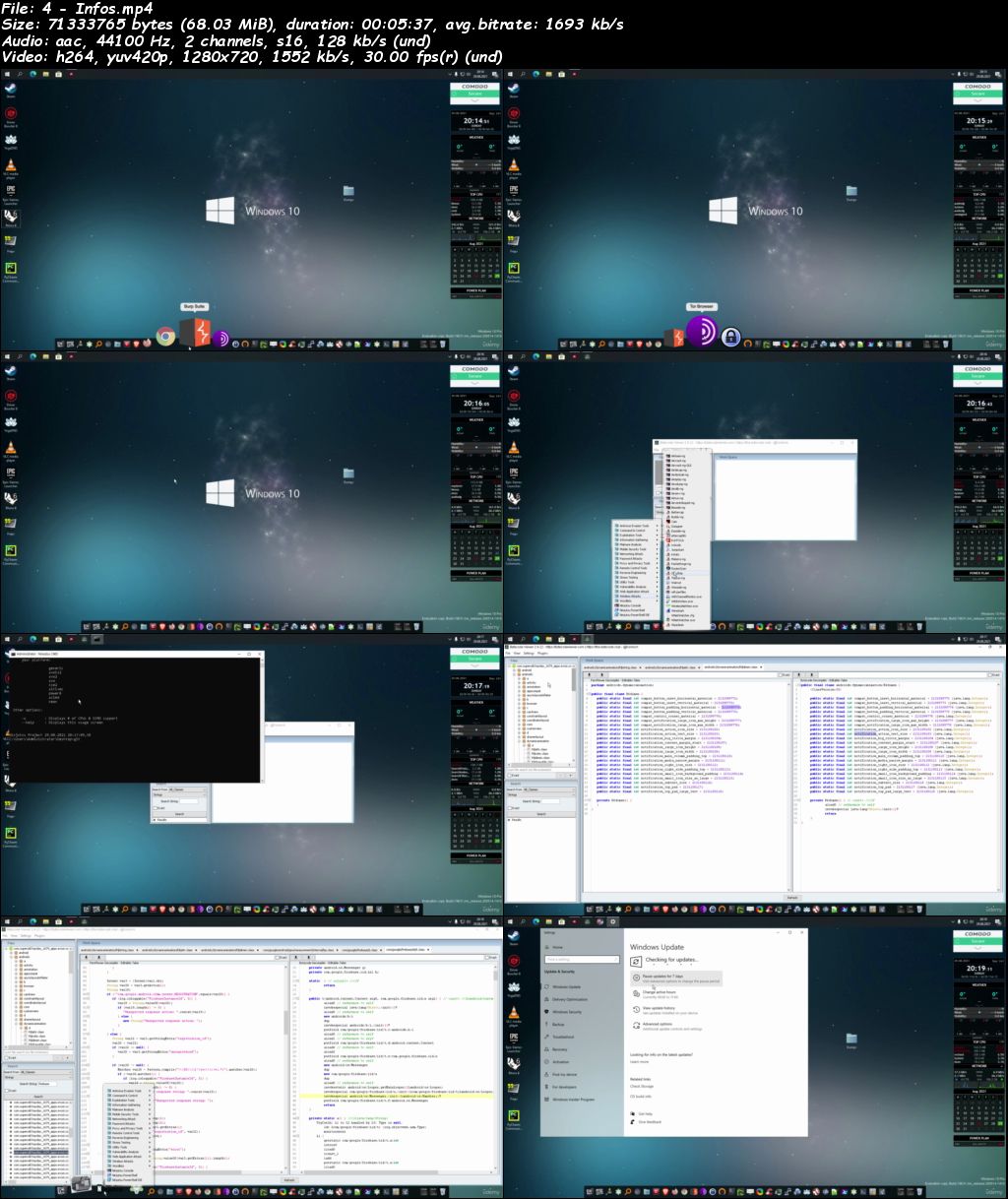This screenshot has height=1199, width=1008.
Task: Open VLC media player in the first frame
Action: [x=11, y=163]
